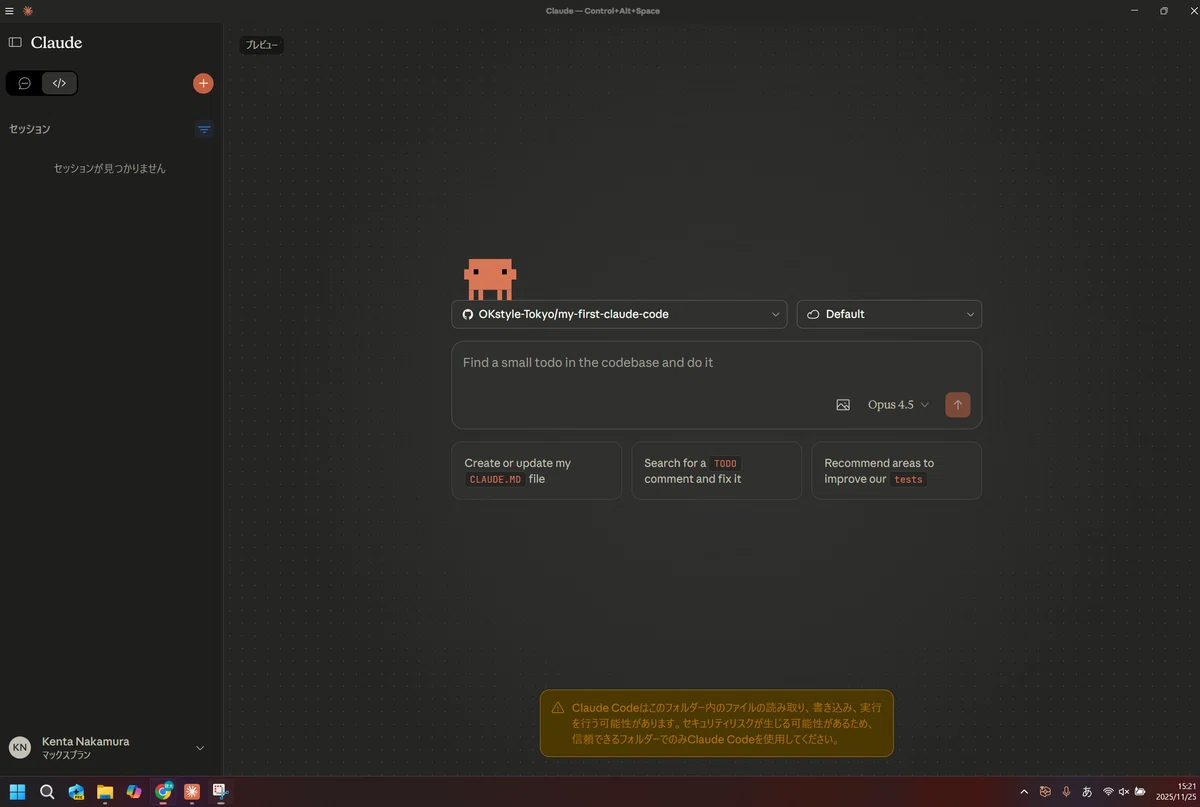Click the マックスプラン plan label
This screenshot has width=1200, height=807.
coord(66,756)
